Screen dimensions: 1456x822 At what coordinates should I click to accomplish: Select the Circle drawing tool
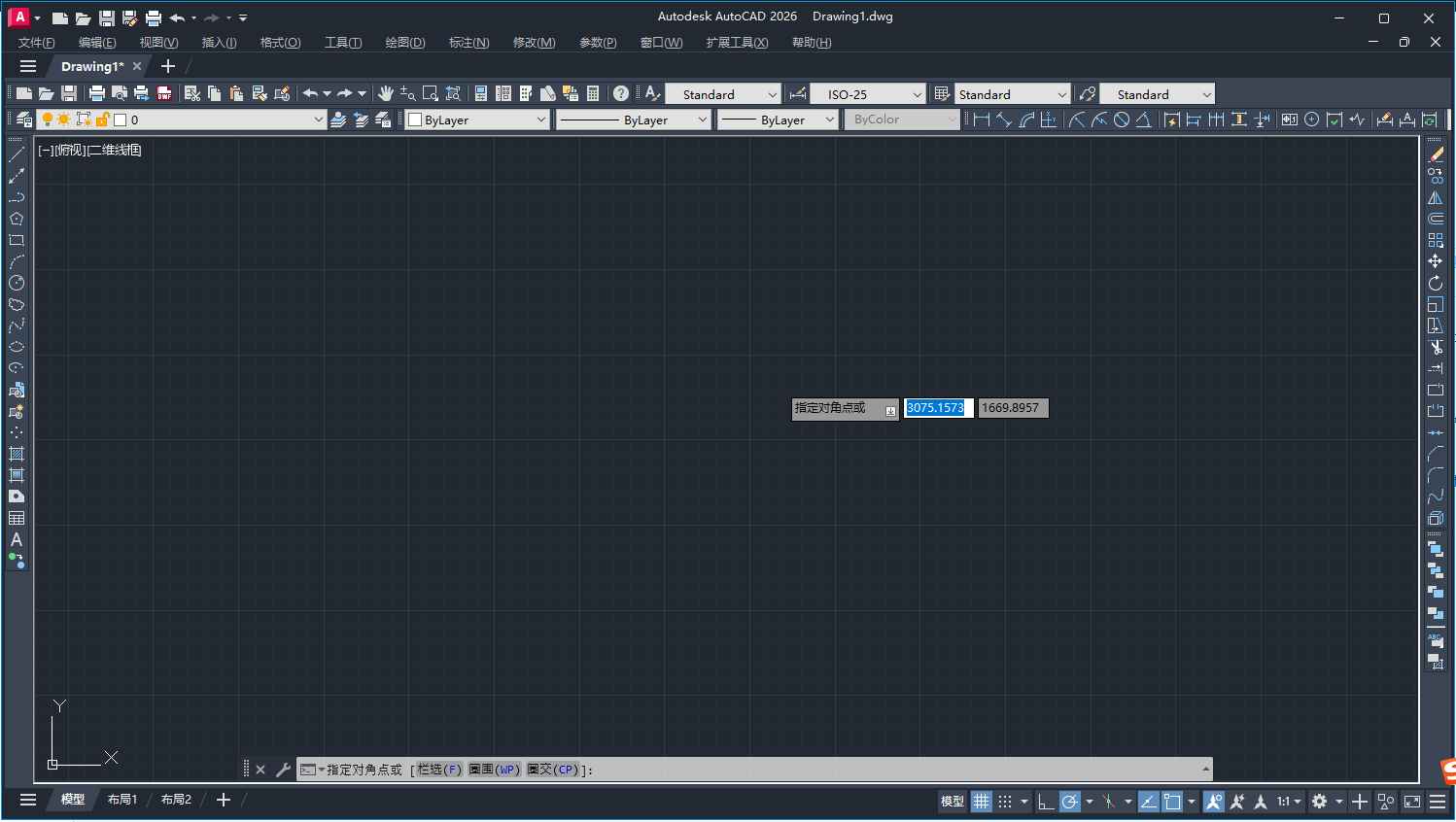17,283
